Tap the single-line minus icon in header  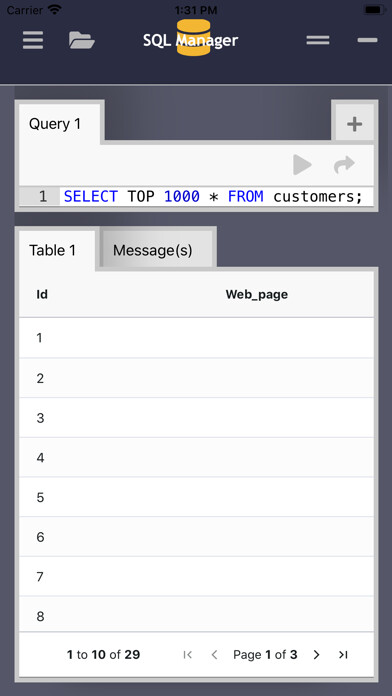(x=368, y=40)
